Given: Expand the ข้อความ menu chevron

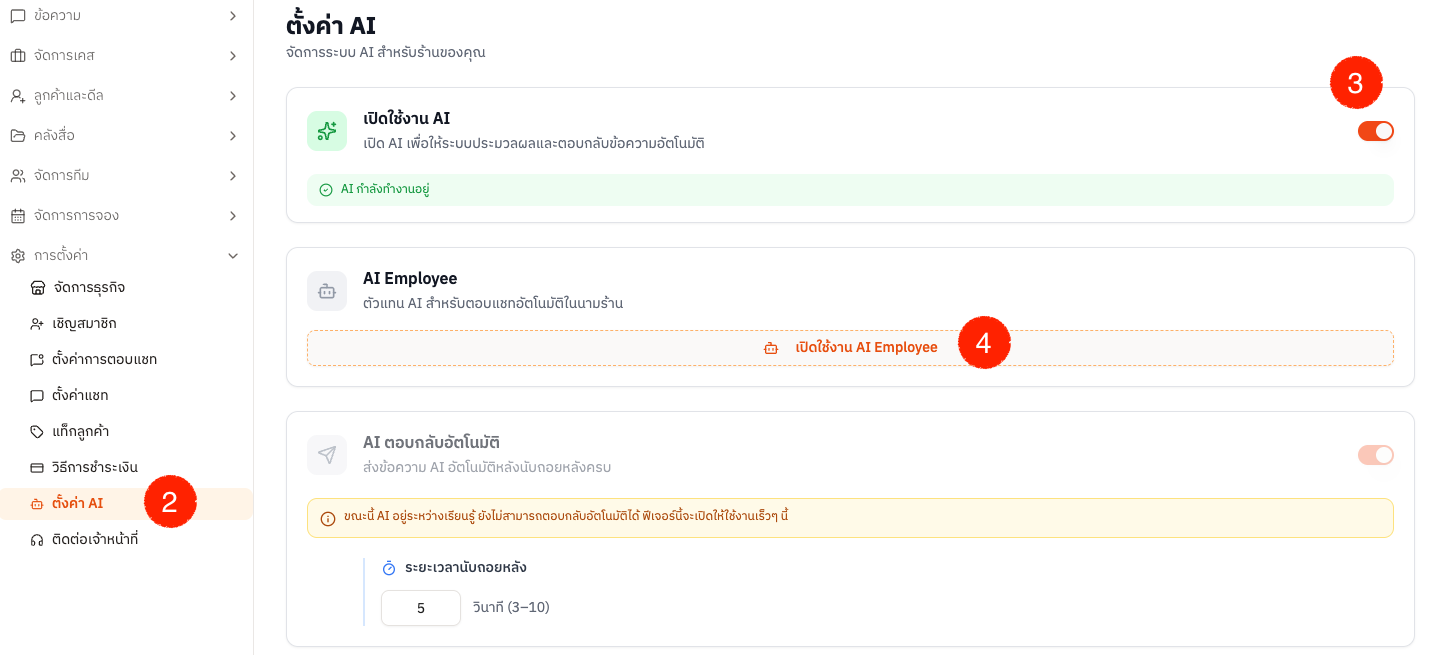Looking at the screenshot, I should 233,15.
